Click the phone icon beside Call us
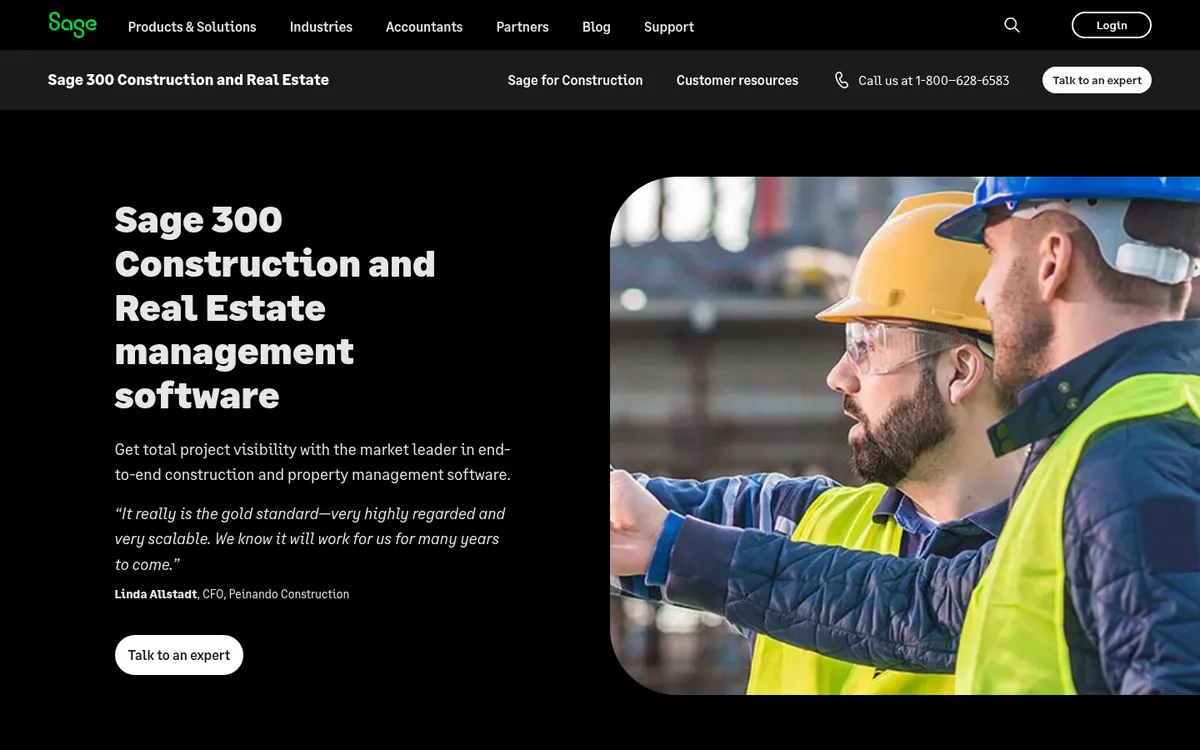The height and width of the screenshot is (750, 1200). pyautogui.click(x=842, y=80)
